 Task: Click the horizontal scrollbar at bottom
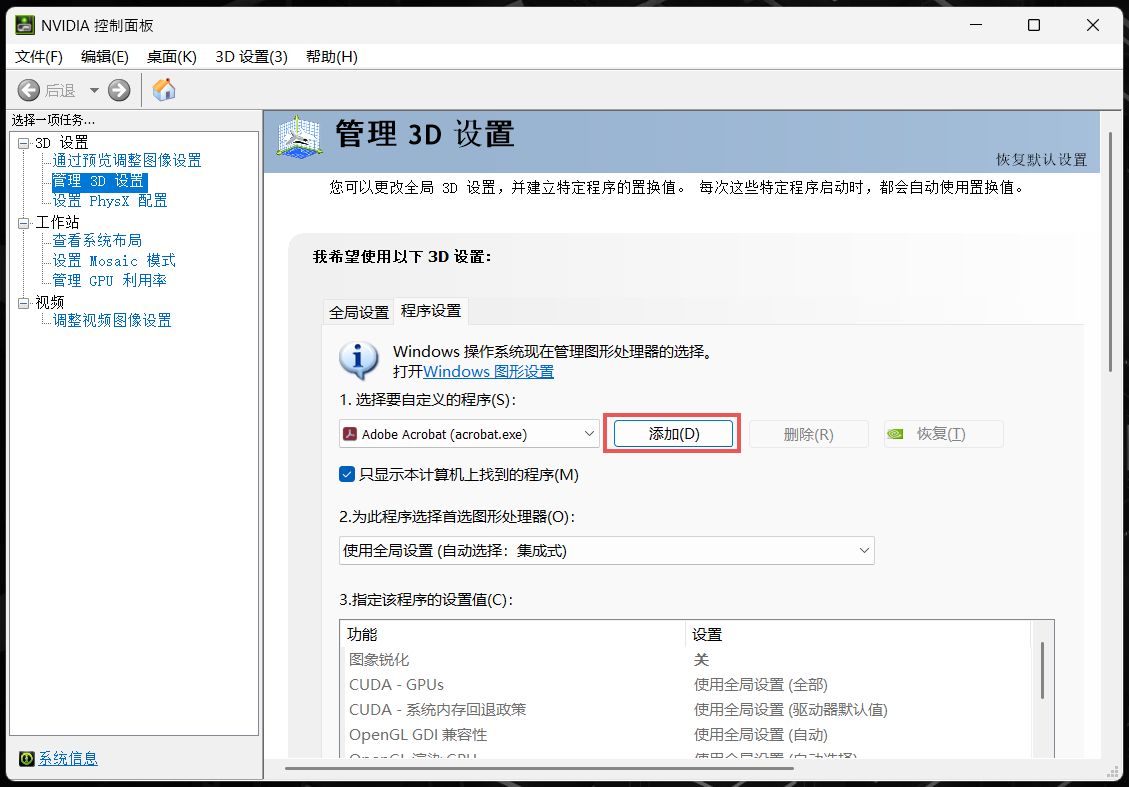click(x=540, y=768)
